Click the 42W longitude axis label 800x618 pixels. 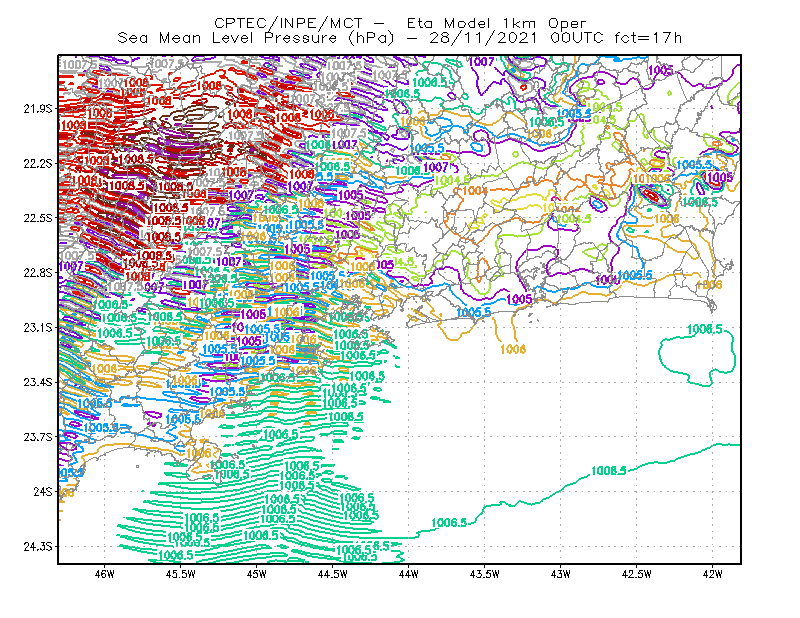(712, 574)
